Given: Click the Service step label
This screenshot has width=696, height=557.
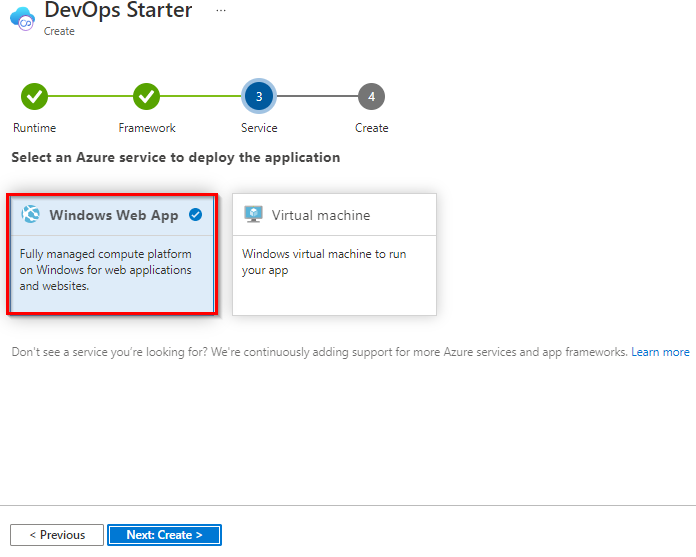Looking at the screenshot, I should click(259, 128).
